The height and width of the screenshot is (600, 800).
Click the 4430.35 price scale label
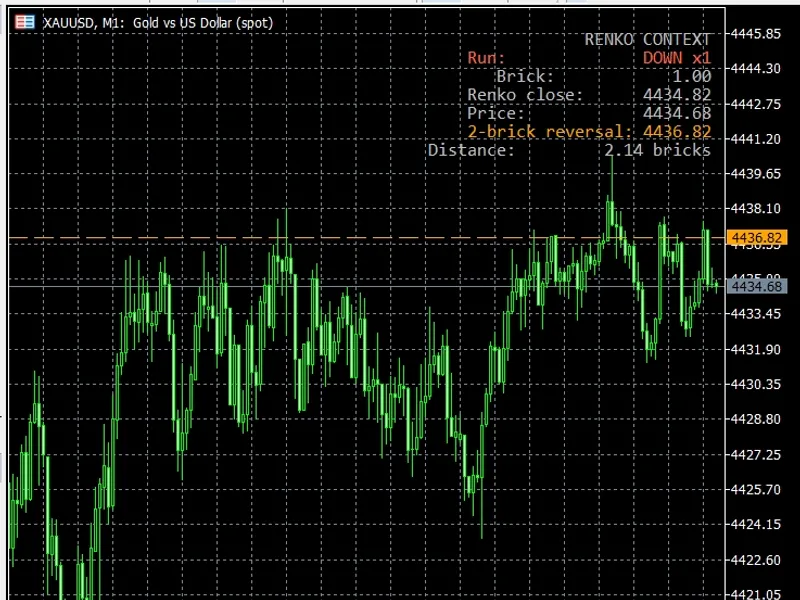[756, 384]
